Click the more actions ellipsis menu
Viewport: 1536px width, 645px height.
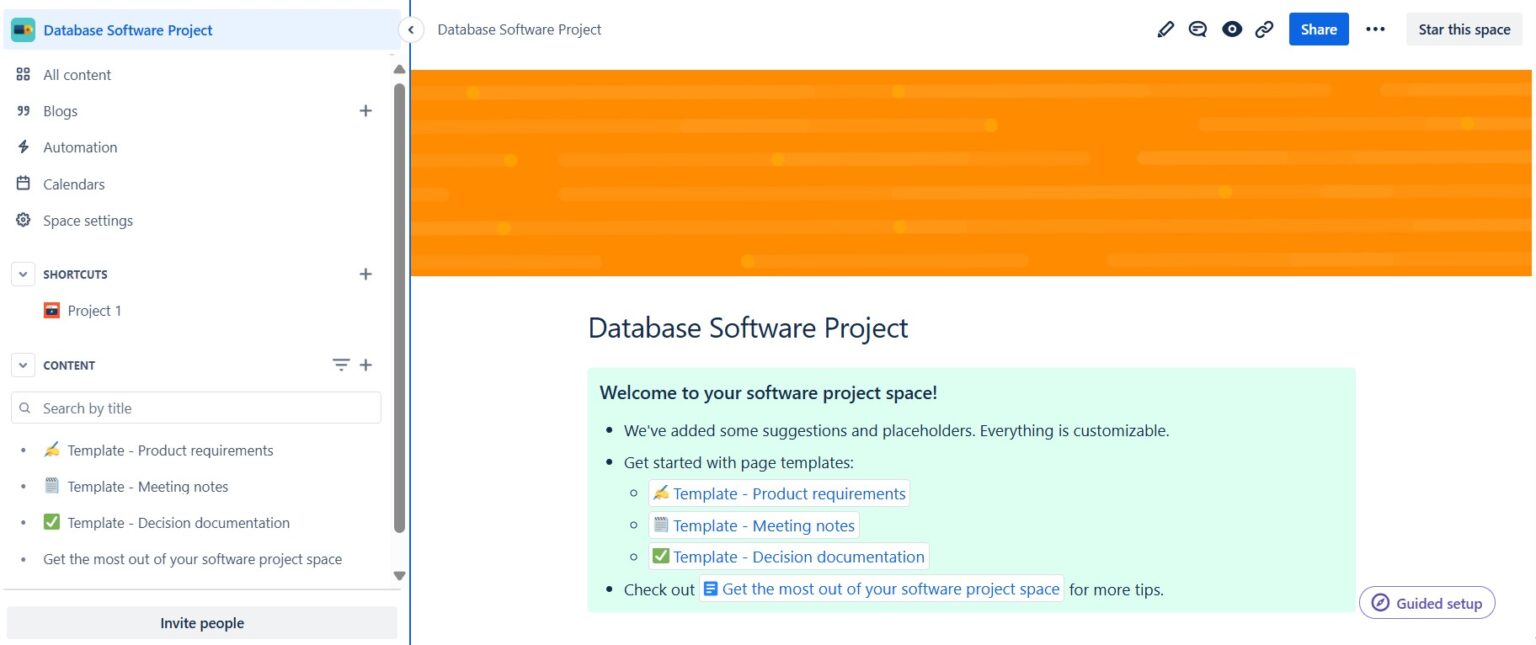click(1375, 29)
